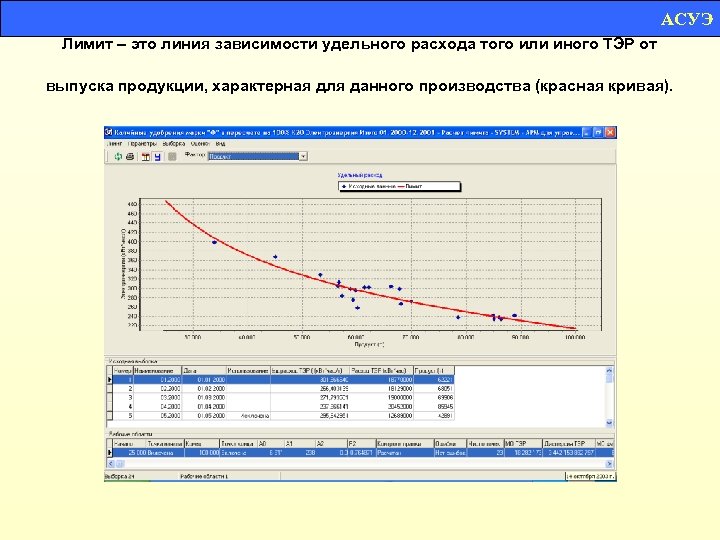Open the Выборка menu
The image size is (720, 540).
[174, 144]
